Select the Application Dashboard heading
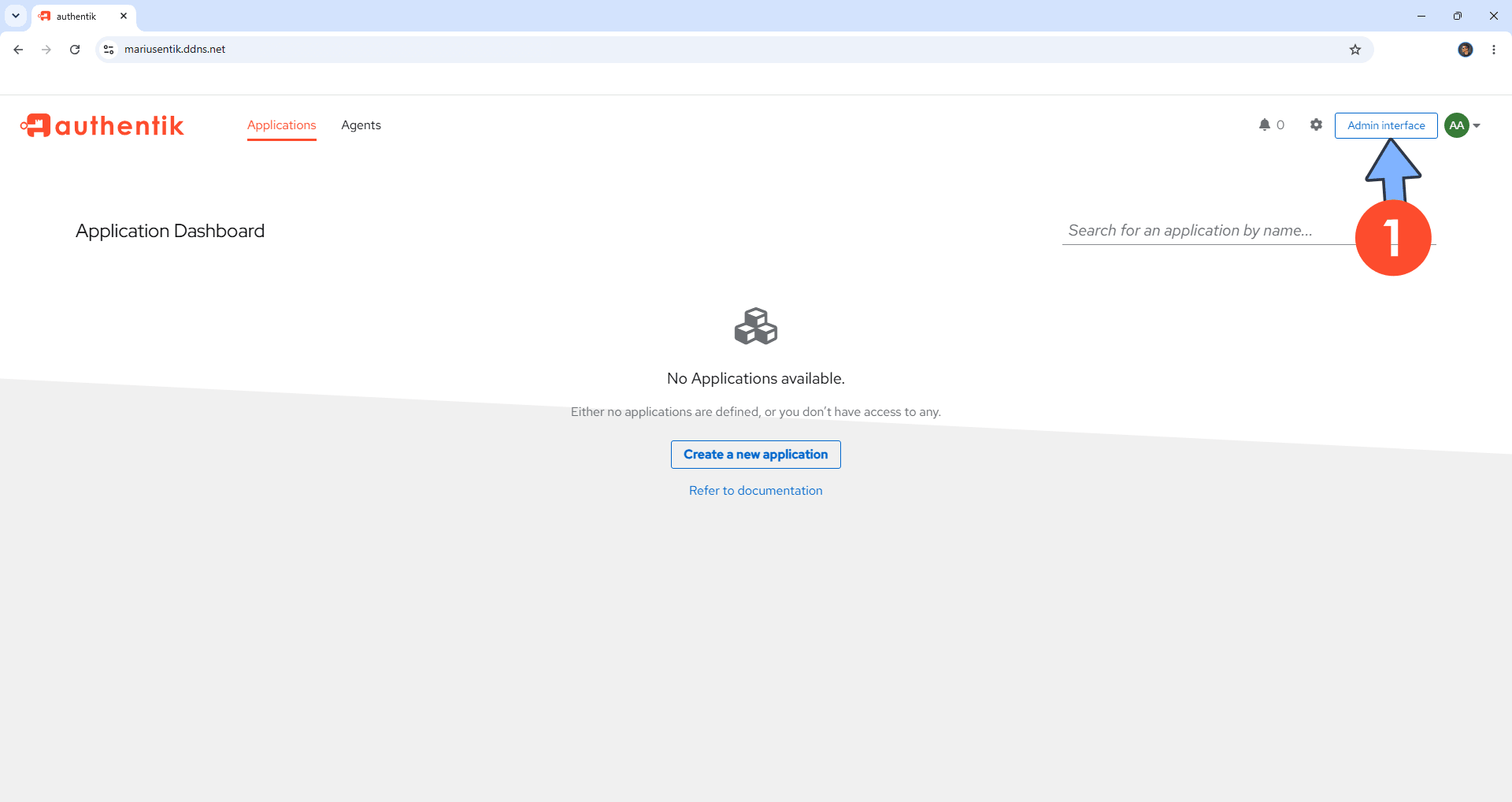This screenshot has width=1512, height=802. point(170,231)
